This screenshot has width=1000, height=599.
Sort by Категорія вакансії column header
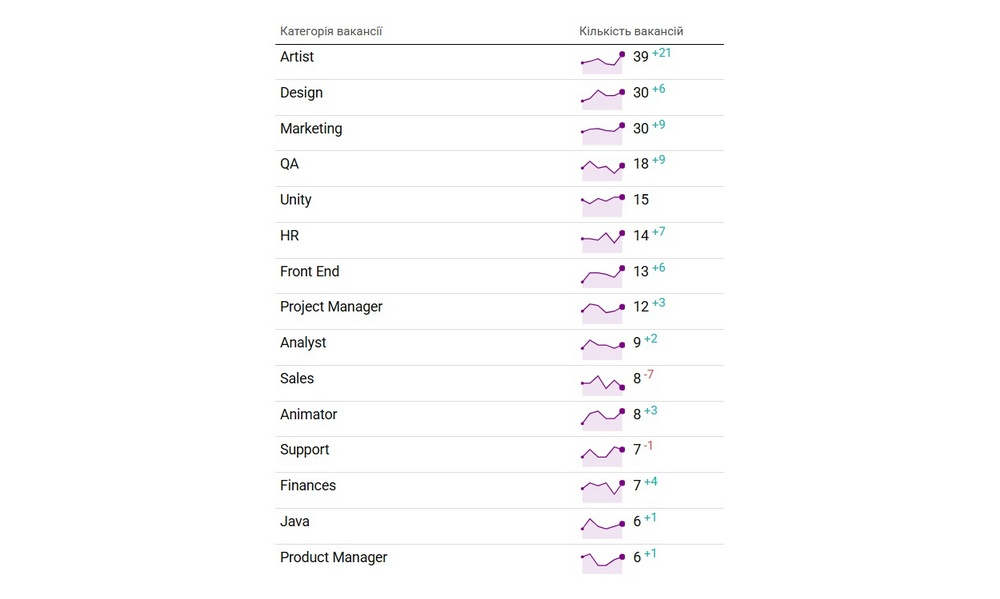click(x=331, y=31)
